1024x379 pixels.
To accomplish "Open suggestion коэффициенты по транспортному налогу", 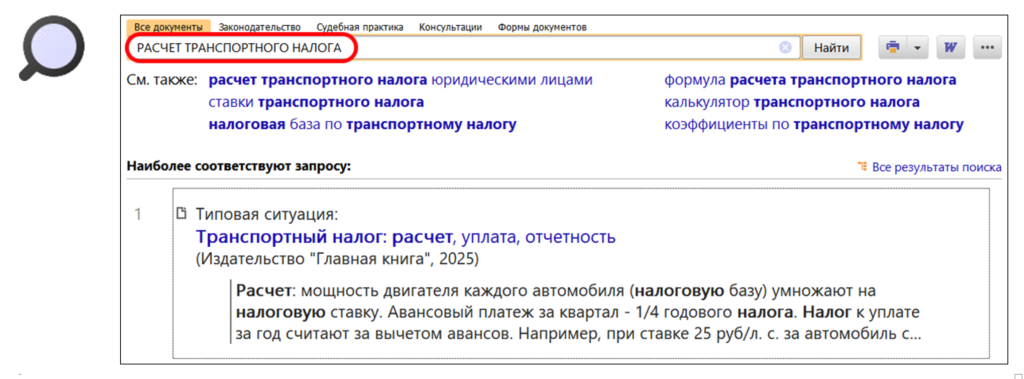I will pos(814,125).
